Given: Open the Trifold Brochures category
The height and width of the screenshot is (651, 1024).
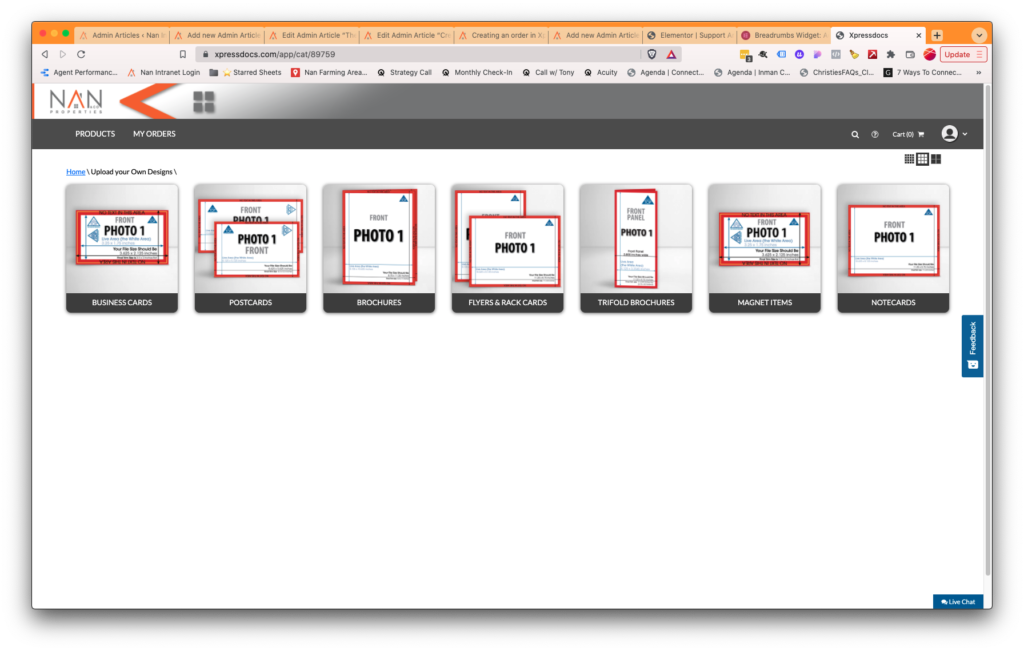Looking at the screenshot, I should (636, 248).
